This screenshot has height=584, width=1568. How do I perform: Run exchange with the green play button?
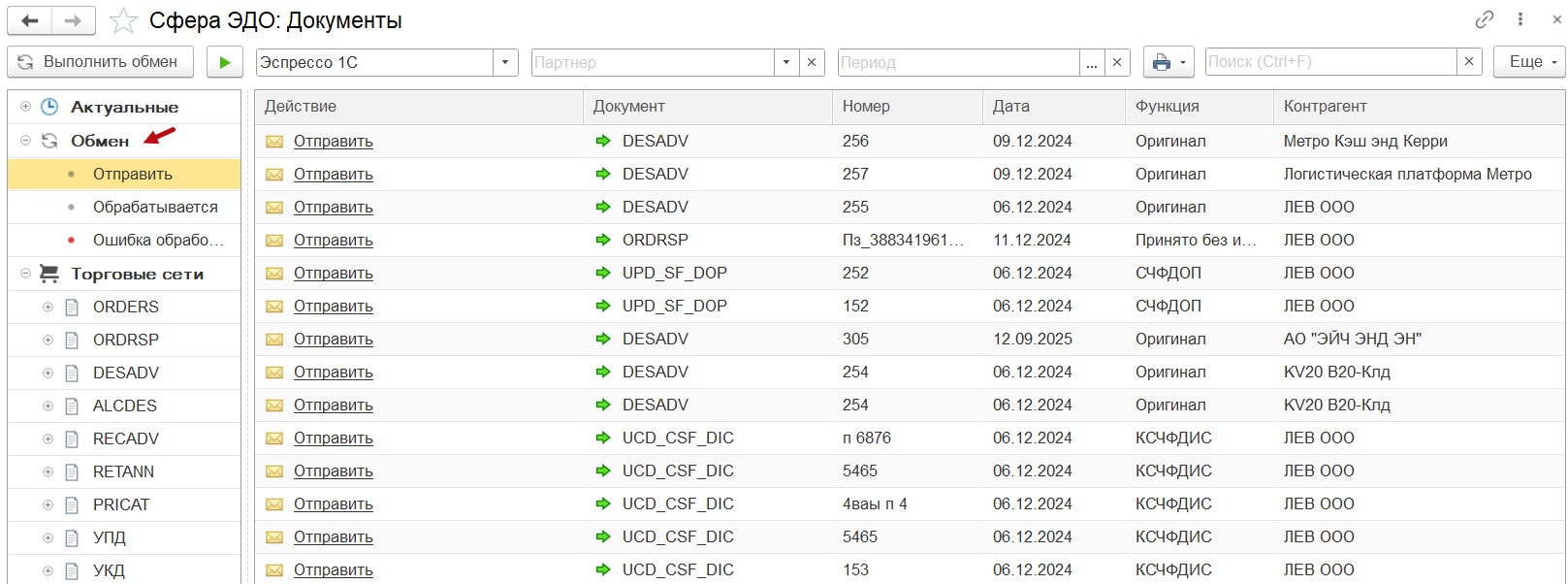(x=225, y=62)
